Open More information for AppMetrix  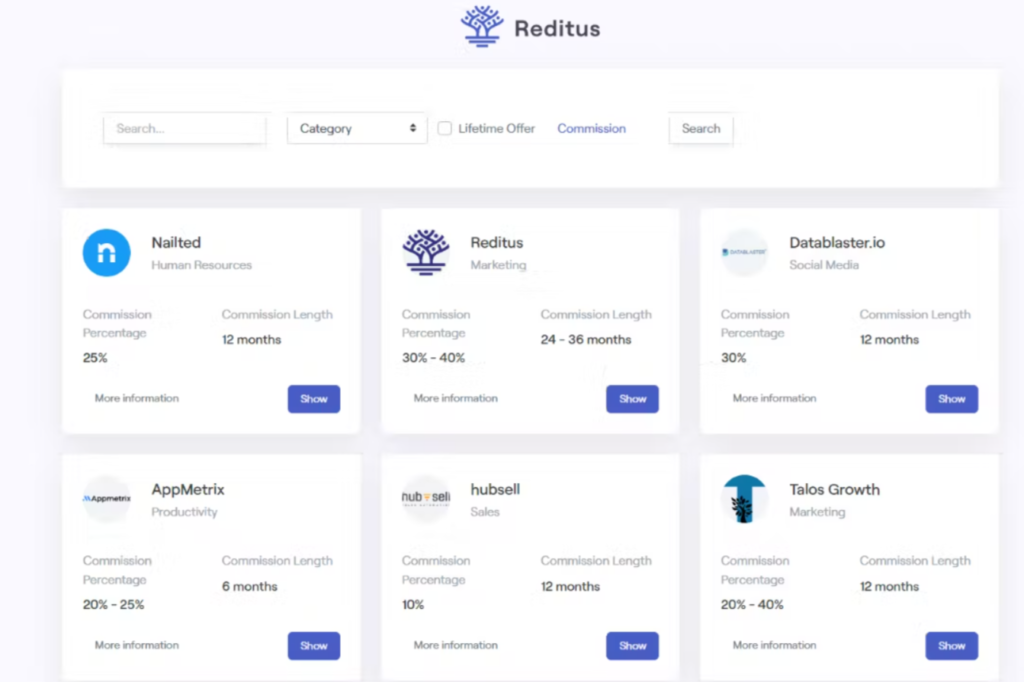[136, 645]
